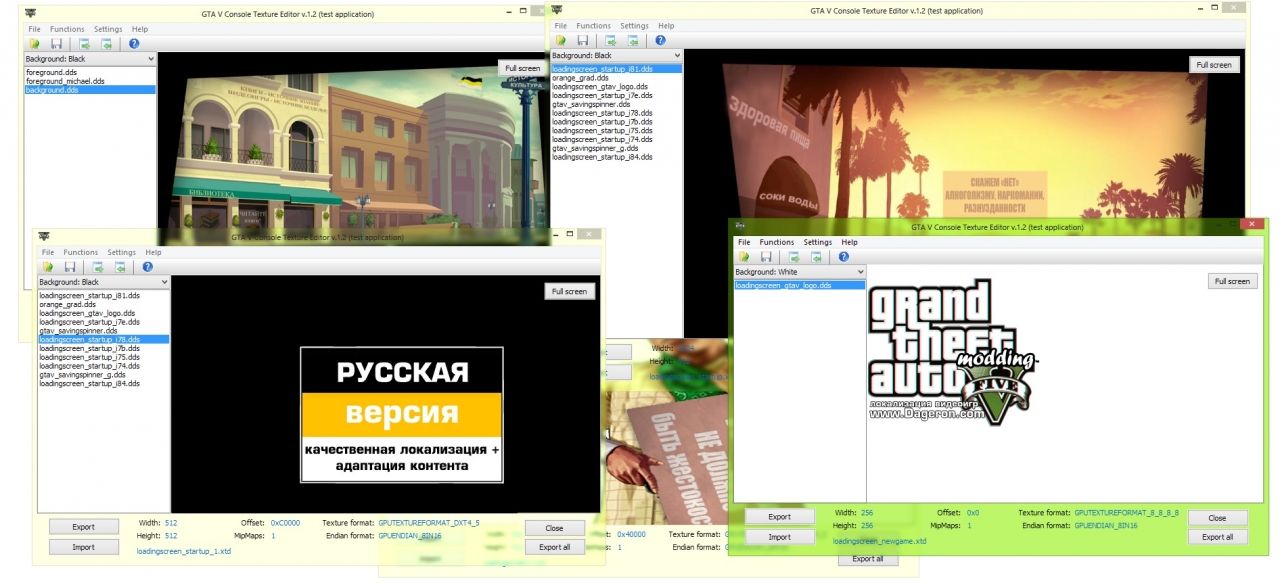
Task: Open Functions menu in palm-tree preview window
Action: coord(594,26)
